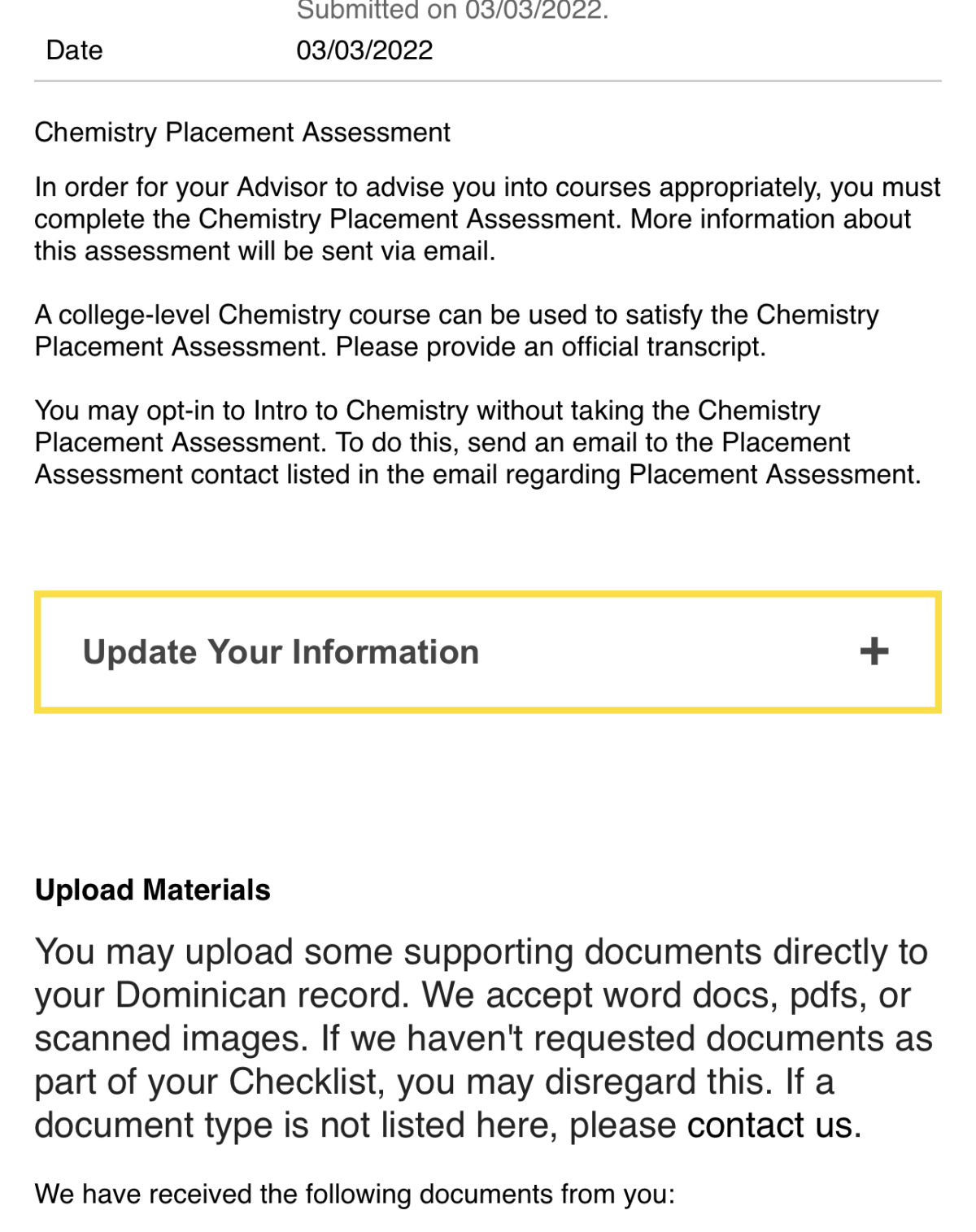976x1232 pixels.
Task: Click the Chemistry Placement Assessment heading
Action: click(242, 133)
